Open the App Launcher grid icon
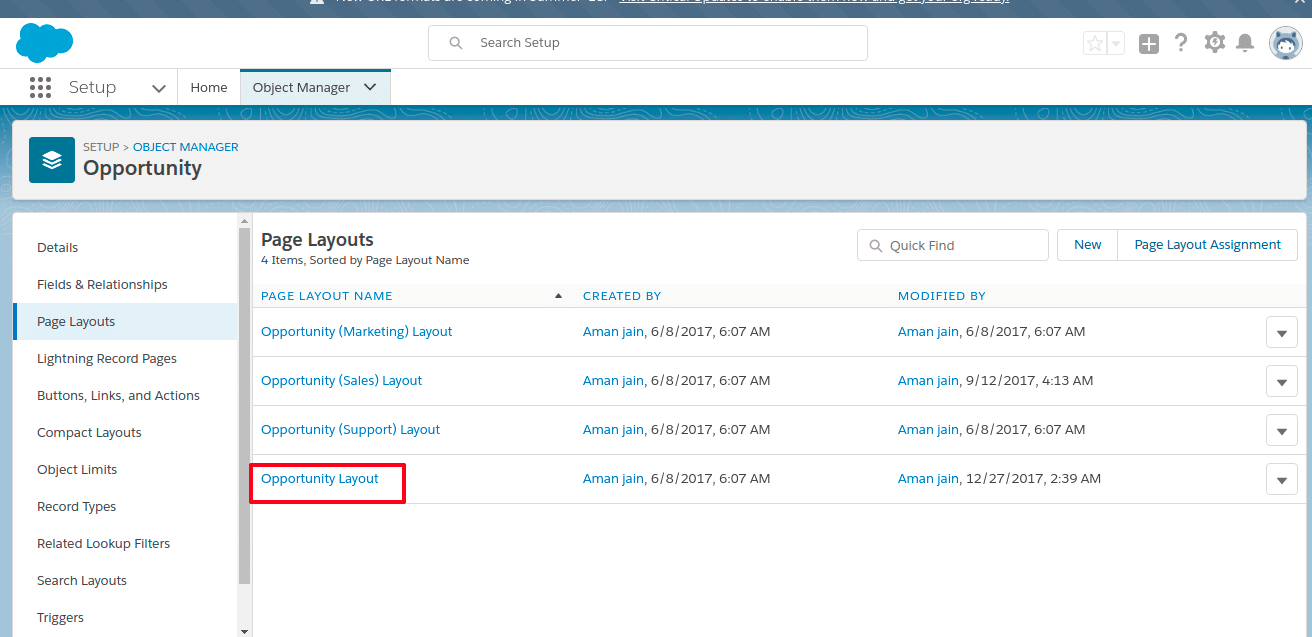The width and height of the screenshot is (1312, 637). (x=40, y=88)
